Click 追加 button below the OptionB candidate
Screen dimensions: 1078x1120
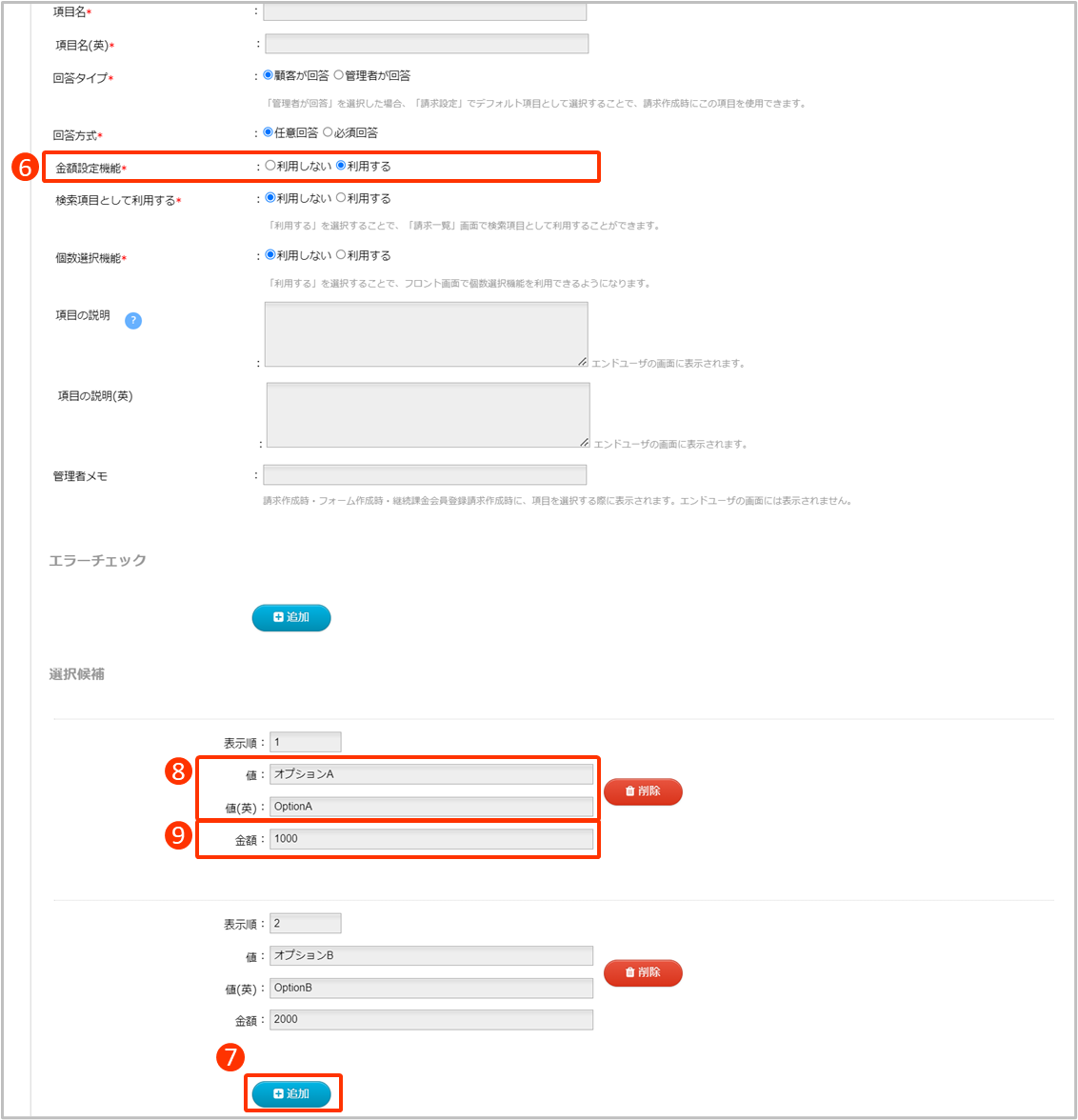(x=291, y=1094)
